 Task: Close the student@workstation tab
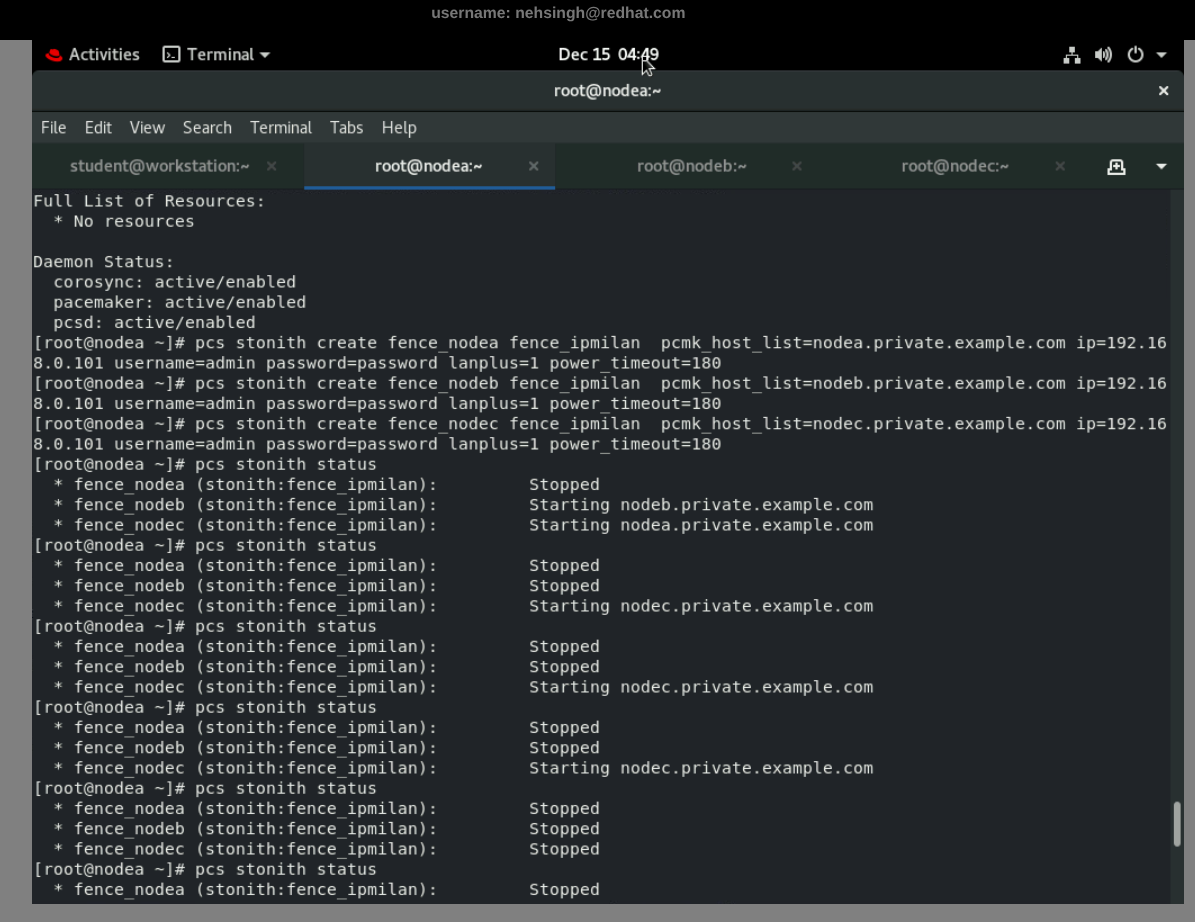[x=272, y=166]
